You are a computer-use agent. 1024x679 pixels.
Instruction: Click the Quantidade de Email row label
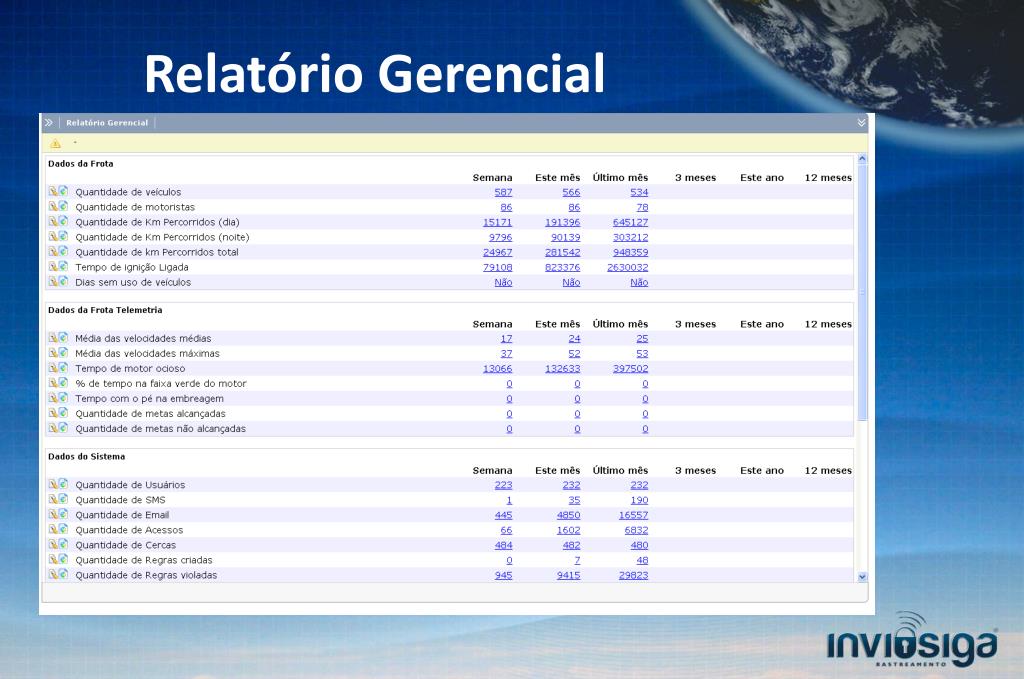(122, 514)
